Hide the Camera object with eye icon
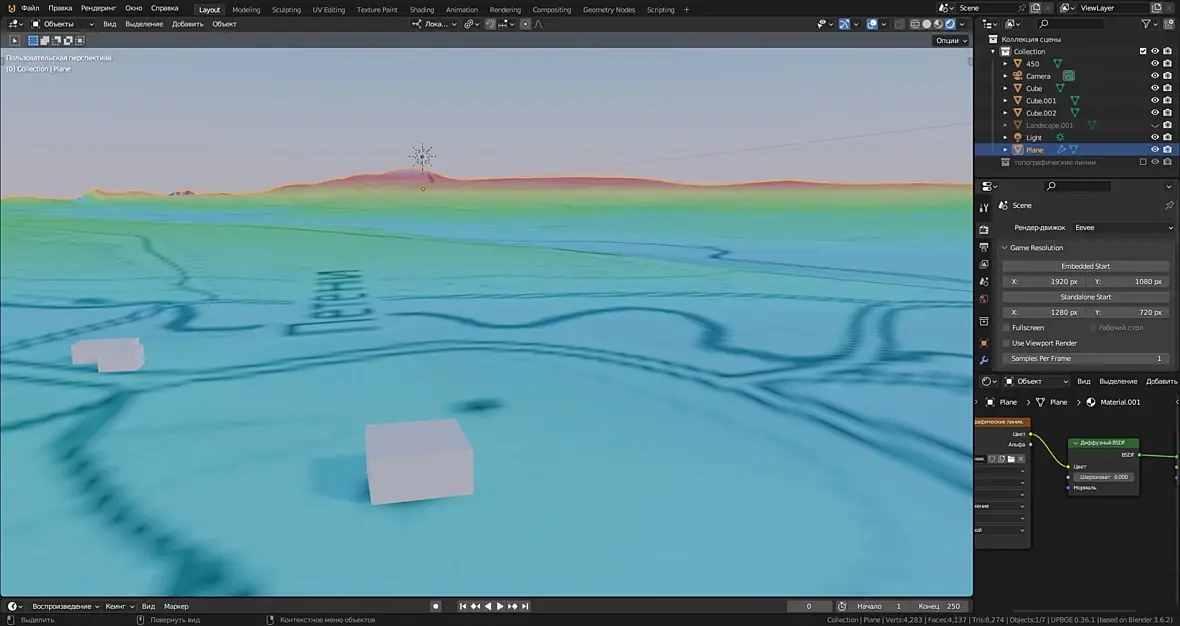This screenshot has width=1180, height=626. (1154, 76)
